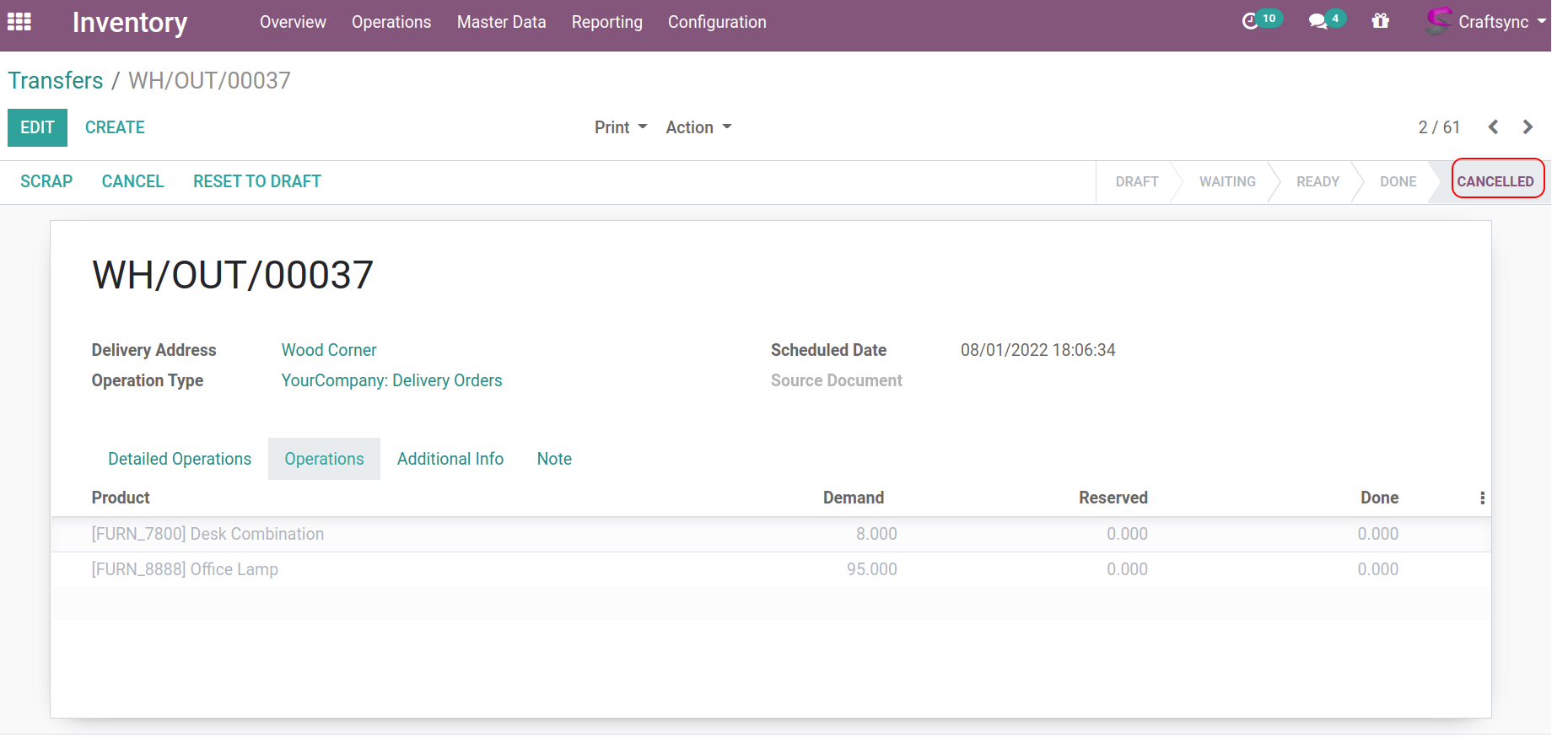Expand the Action dropdown
Viewport: 1568px width, 743px height.
tap(698, 127)
